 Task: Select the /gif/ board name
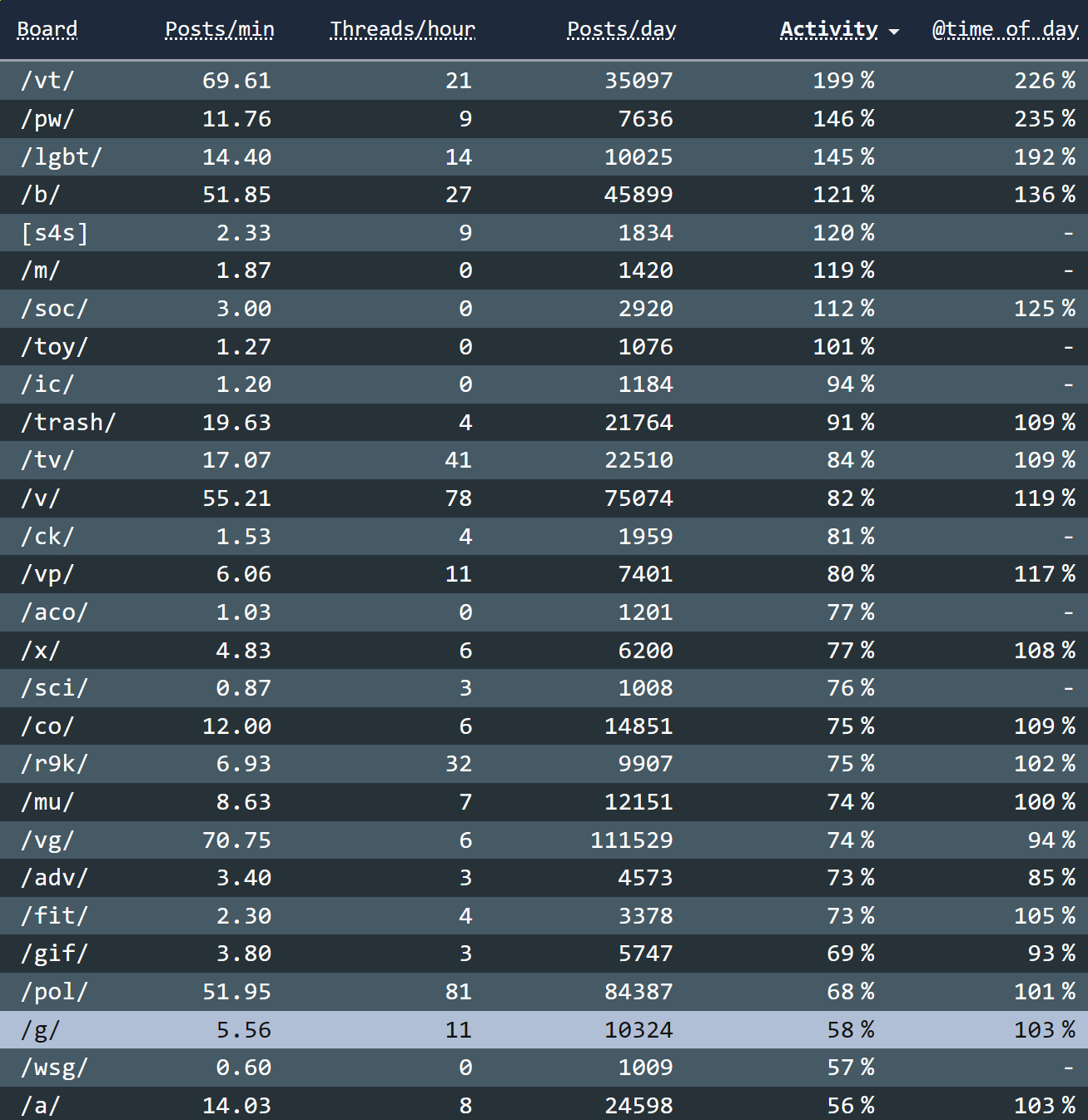(55, 954)
